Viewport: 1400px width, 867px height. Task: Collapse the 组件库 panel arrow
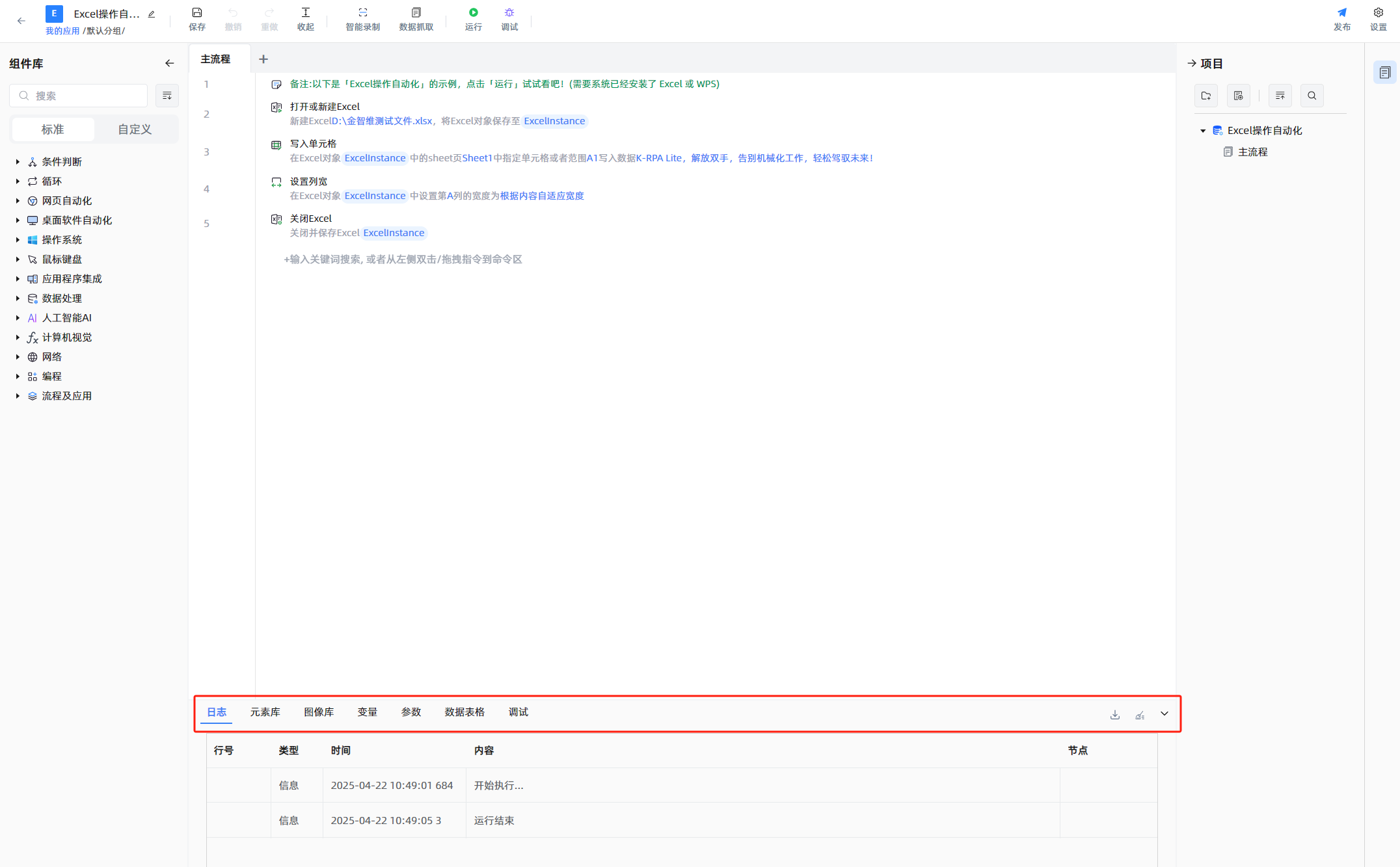(x=170, y=63)
